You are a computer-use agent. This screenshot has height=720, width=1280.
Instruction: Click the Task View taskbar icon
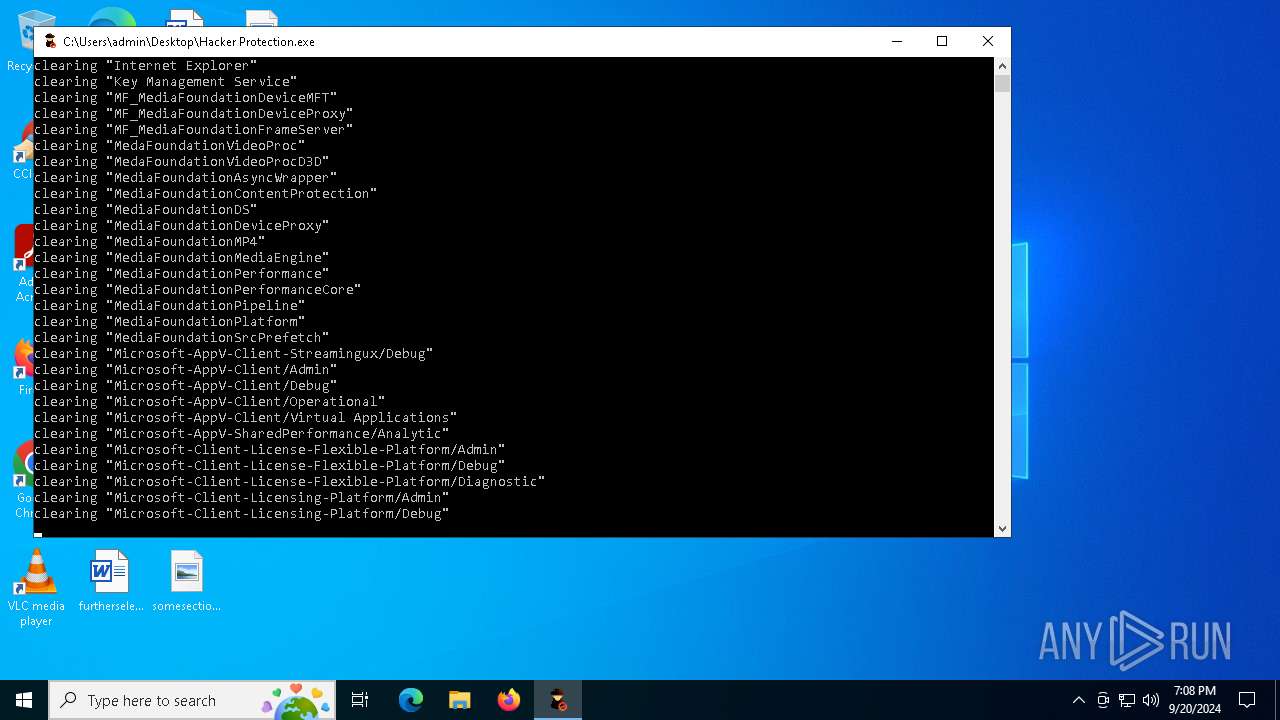tap(360, 700)
